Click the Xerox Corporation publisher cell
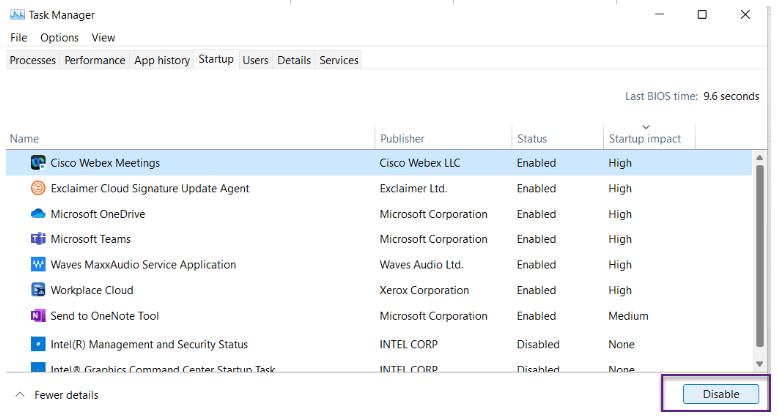778x417 pixels. (424, 290)
